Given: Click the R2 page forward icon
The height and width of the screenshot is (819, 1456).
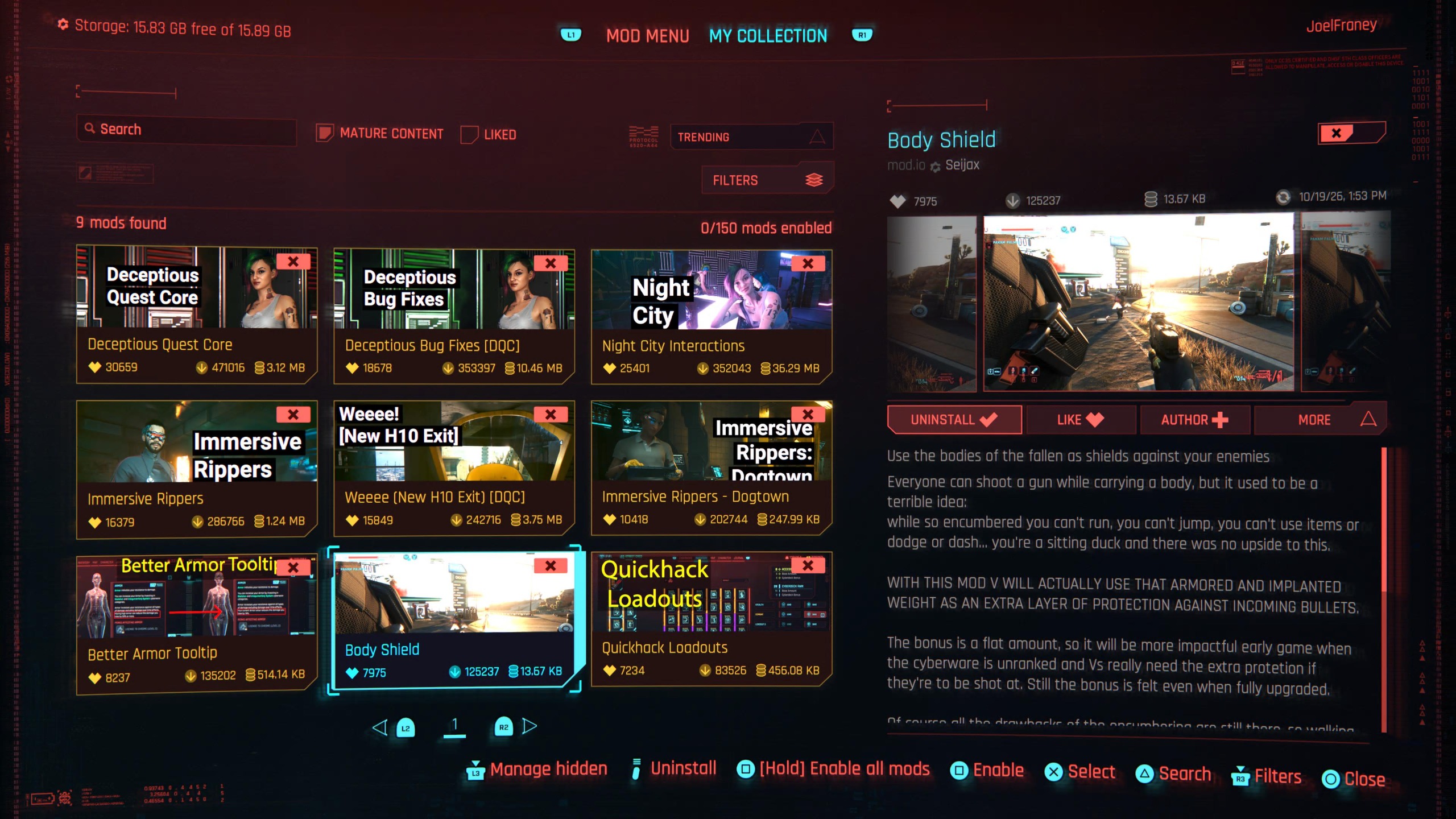Looking at the screenshot, I should tap(503, 727).
